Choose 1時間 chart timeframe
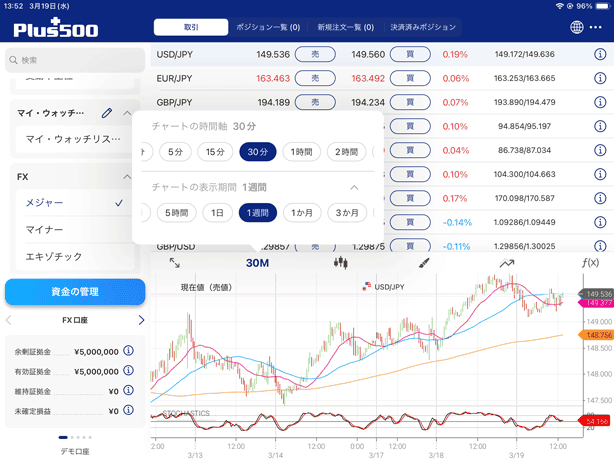The image size is (614, 461). [x=300, y=151]
